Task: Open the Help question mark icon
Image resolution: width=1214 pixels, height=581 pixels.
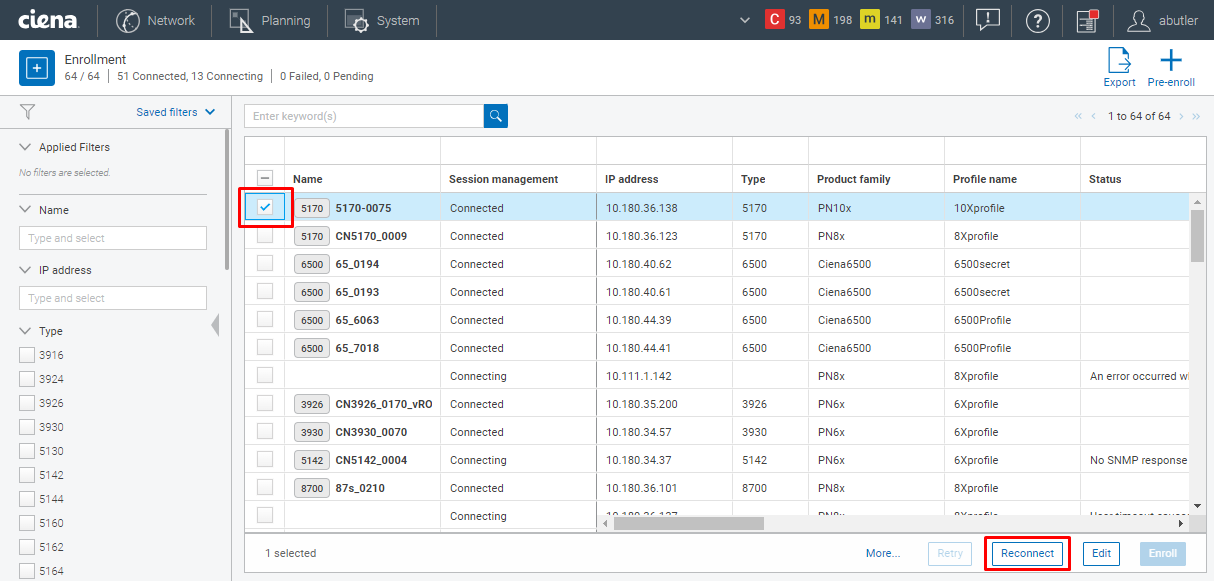Action: 1037,20
